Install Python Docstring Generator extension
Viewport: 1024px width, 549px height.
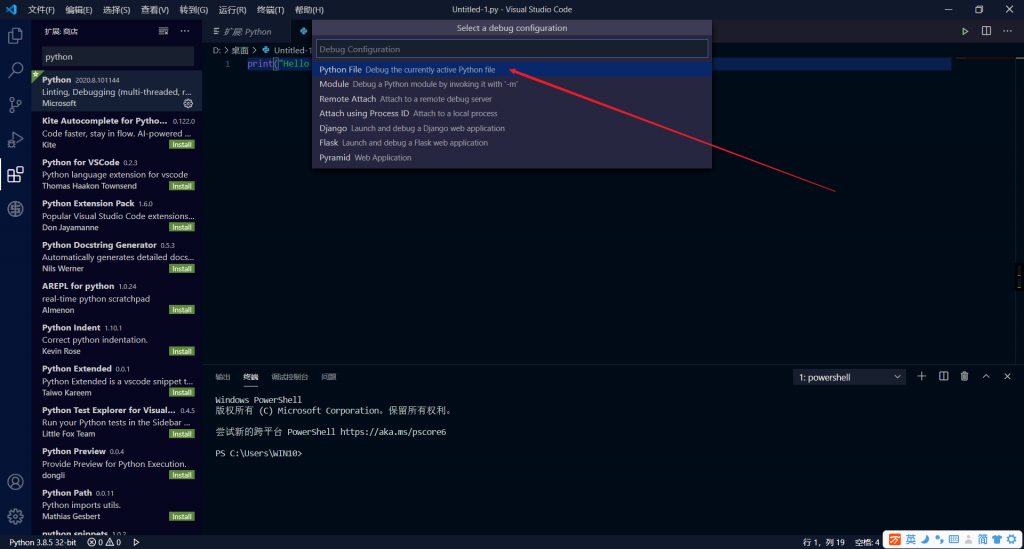182,268
